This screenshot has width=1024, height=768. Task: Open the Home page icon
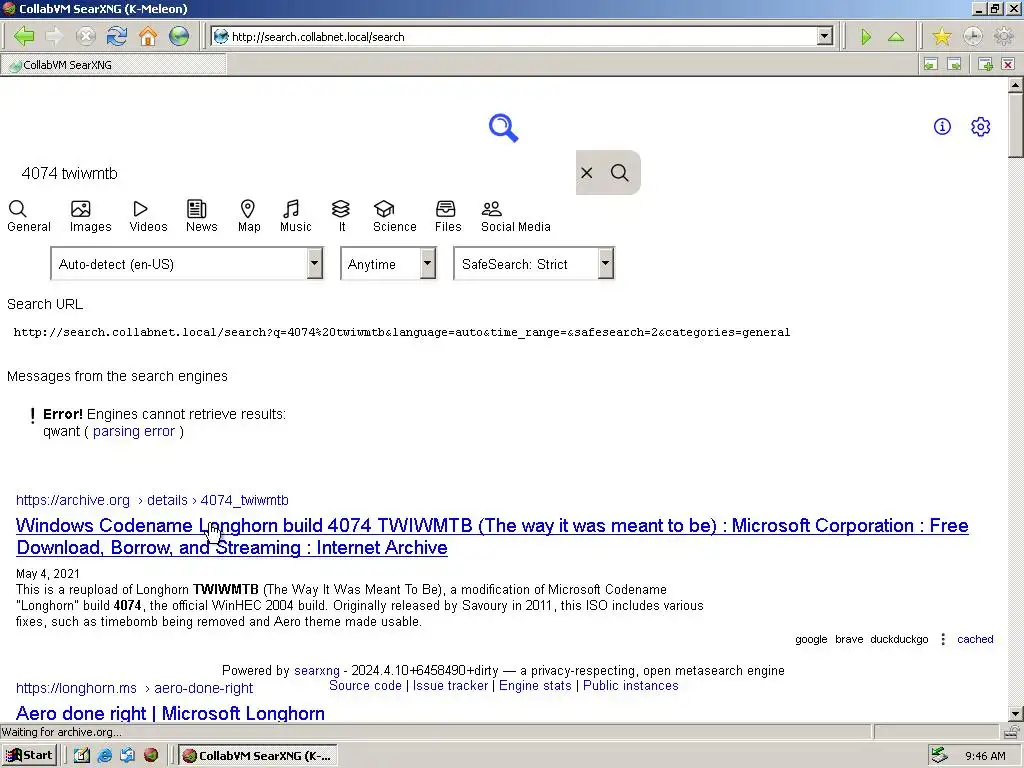(x=148, y=36)
